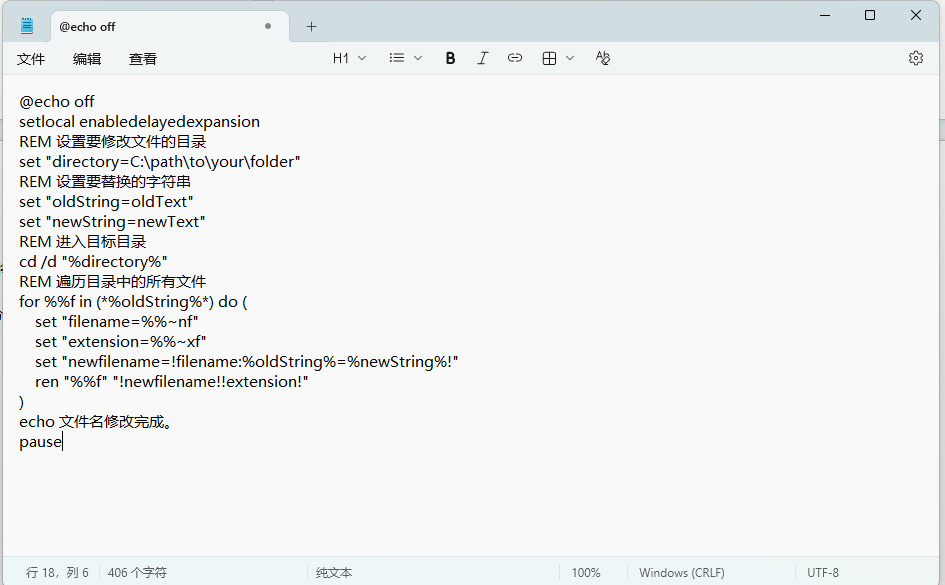This screenshot has width=945, height=585.
Task: Click the set "newfilename=..." line
Action: click(246, 361)
